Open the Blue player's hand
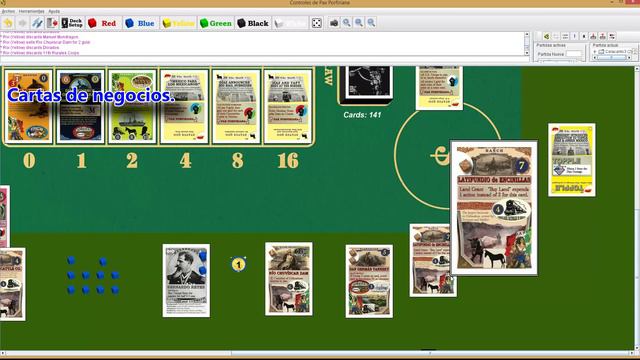The width and height of the screenshot is (640, 360). [140, 23]
